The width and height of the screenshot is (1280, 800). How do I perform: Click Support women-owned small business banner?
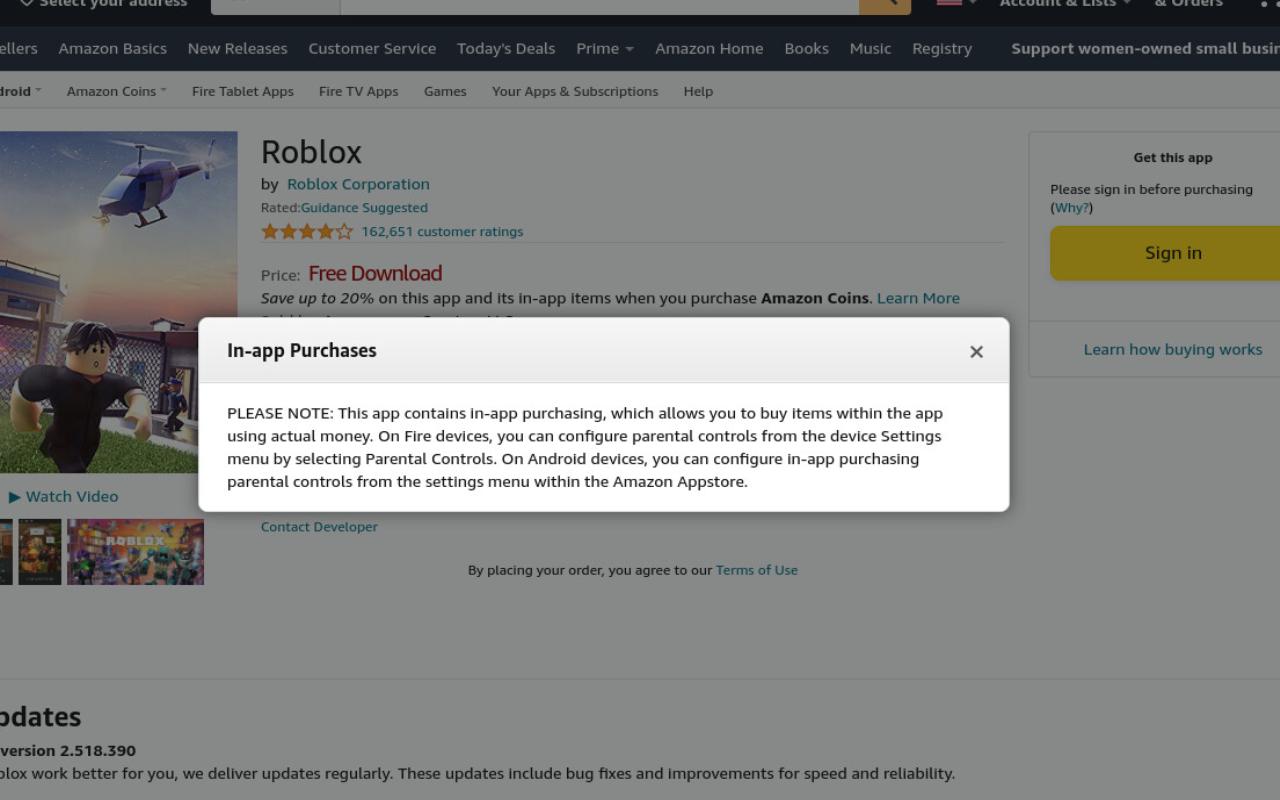point(1145,48)
